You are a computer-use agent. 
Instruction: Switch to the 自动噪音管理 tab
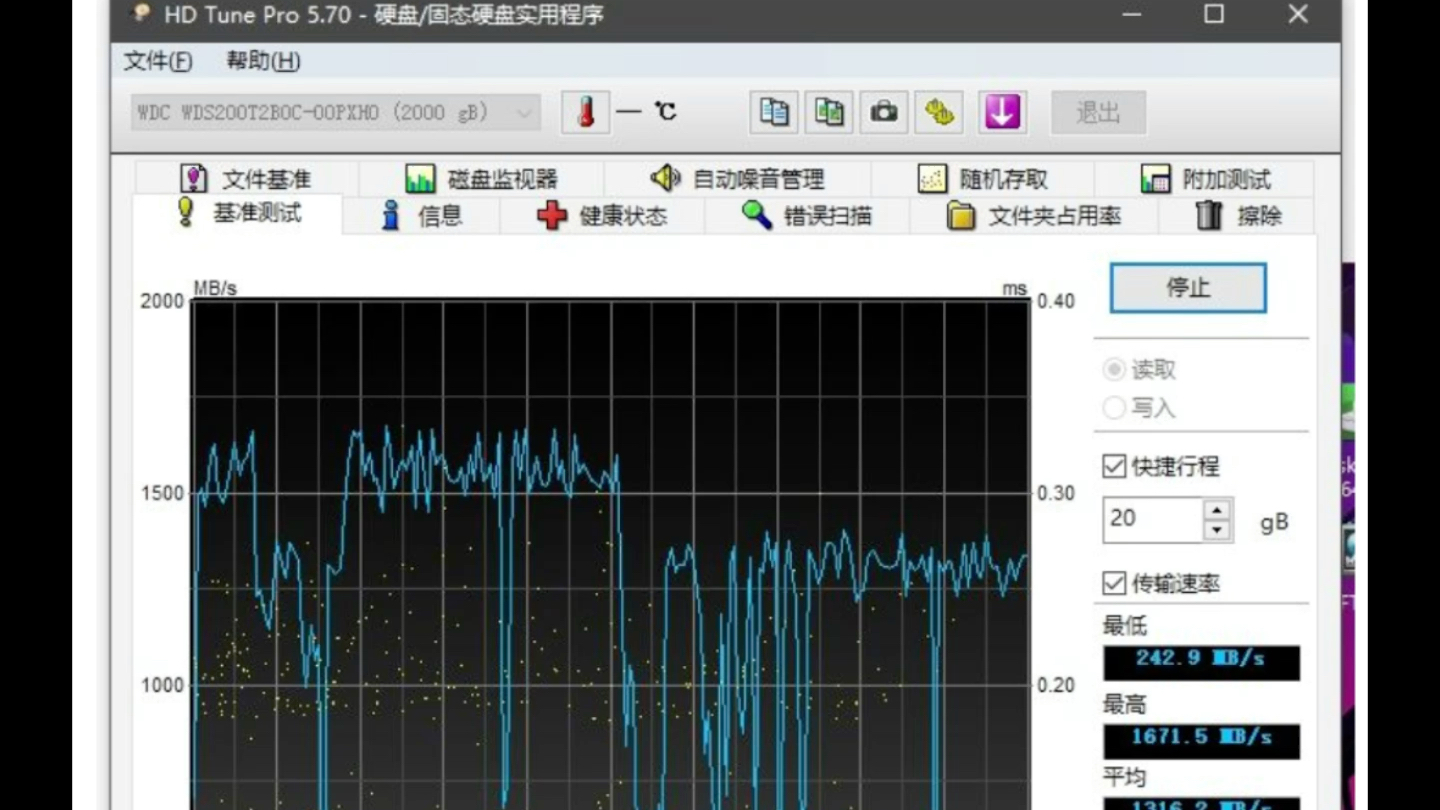(737, 179)
